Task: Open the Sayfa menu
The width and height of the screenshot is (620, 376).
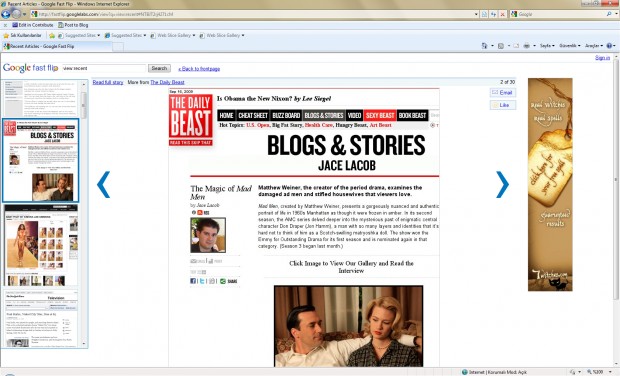Action: pos(547,46)
